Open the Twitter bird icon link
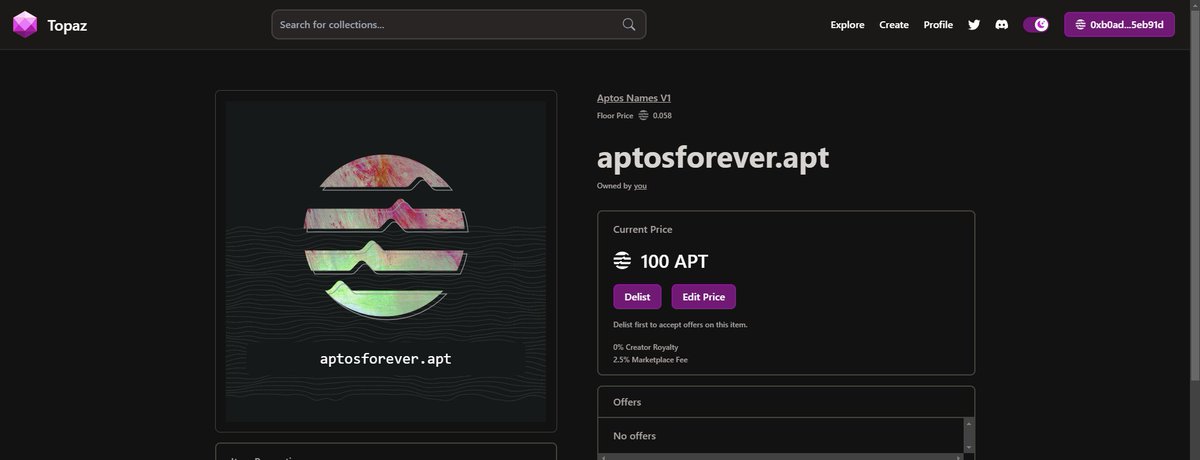This screenshot has width=1200, height=460. [974, 25]
